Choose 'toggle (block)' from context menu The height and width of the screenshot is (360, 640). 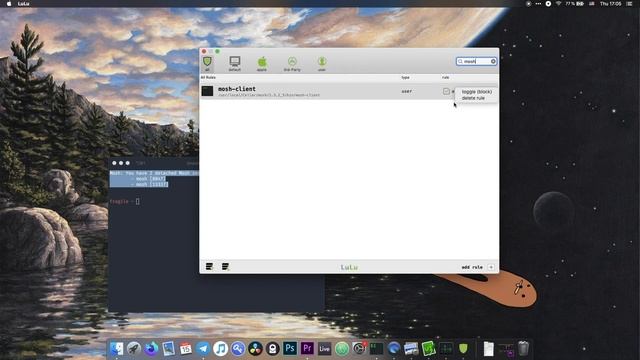(x=476, y=92)
